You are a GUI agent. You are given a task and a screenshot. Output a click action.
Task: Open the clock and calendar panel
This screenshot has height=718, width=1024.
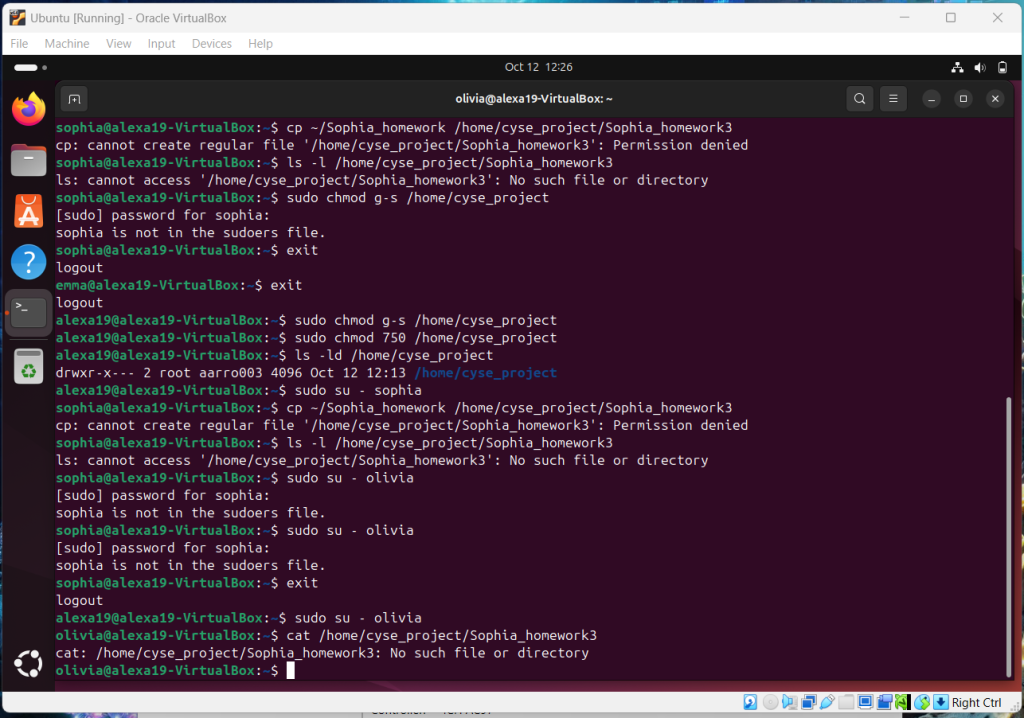pyautogui.click(x=538, y=68)
